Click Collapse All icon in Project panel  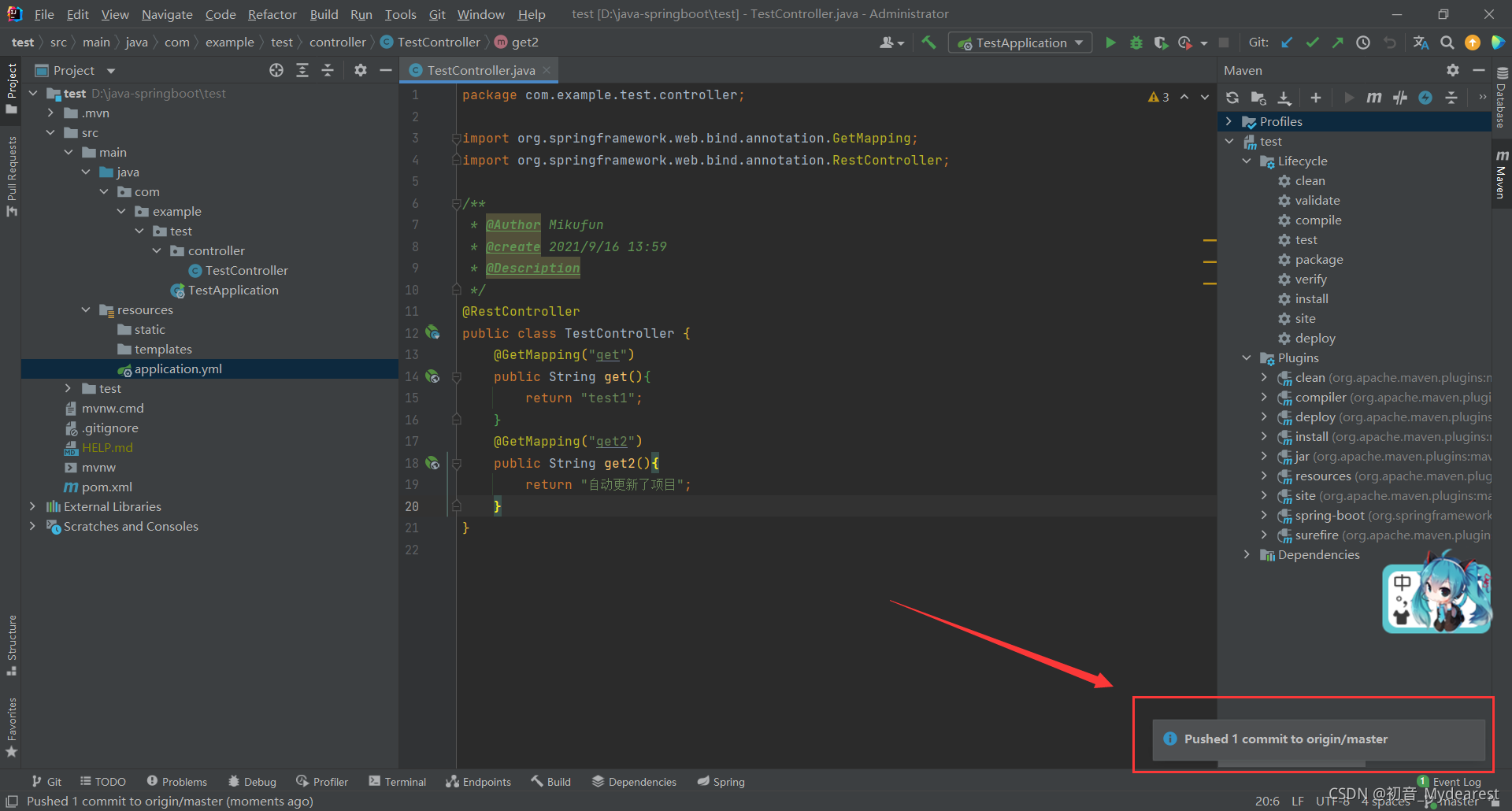tap(328, 70)
